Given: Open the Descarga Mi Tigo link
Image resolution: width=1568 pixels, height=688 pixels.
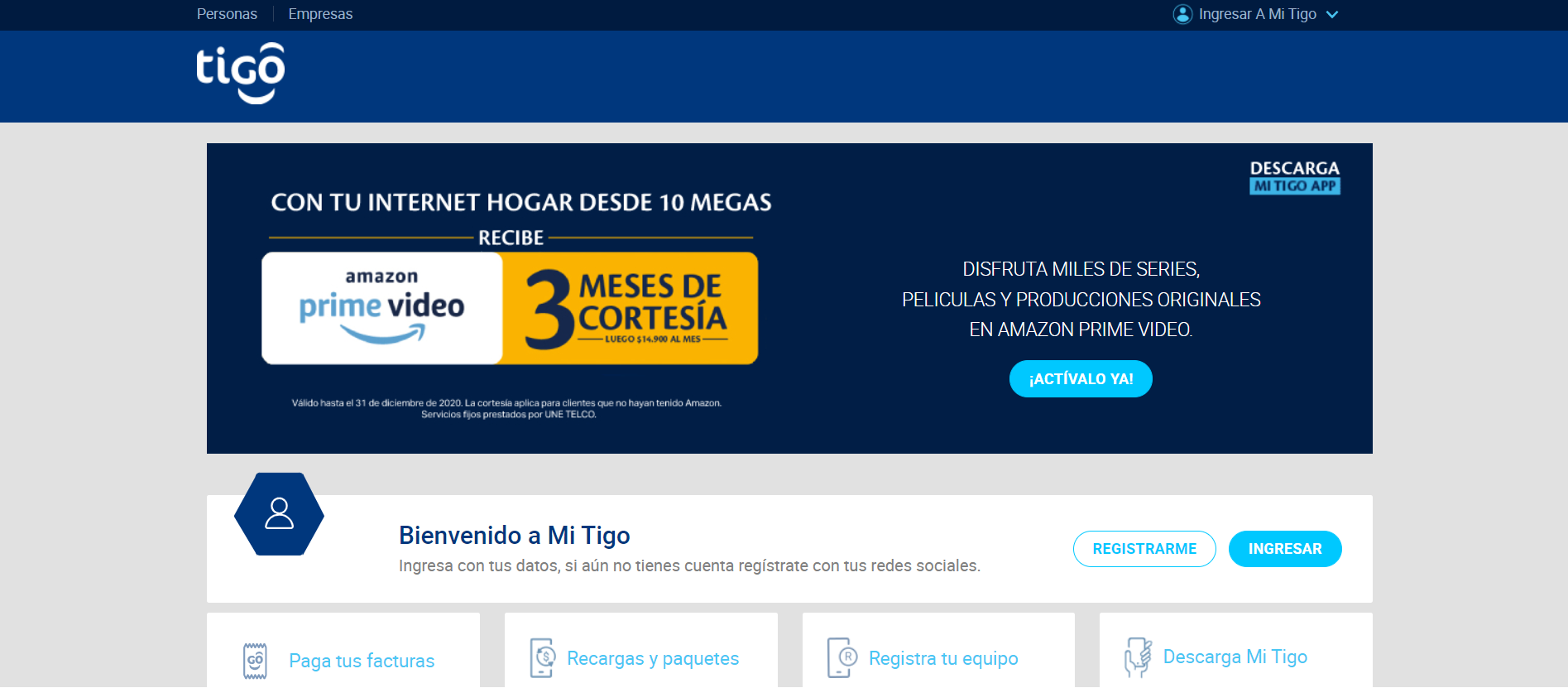Looking at the screenshot, I should click(x=1235, y=657).
